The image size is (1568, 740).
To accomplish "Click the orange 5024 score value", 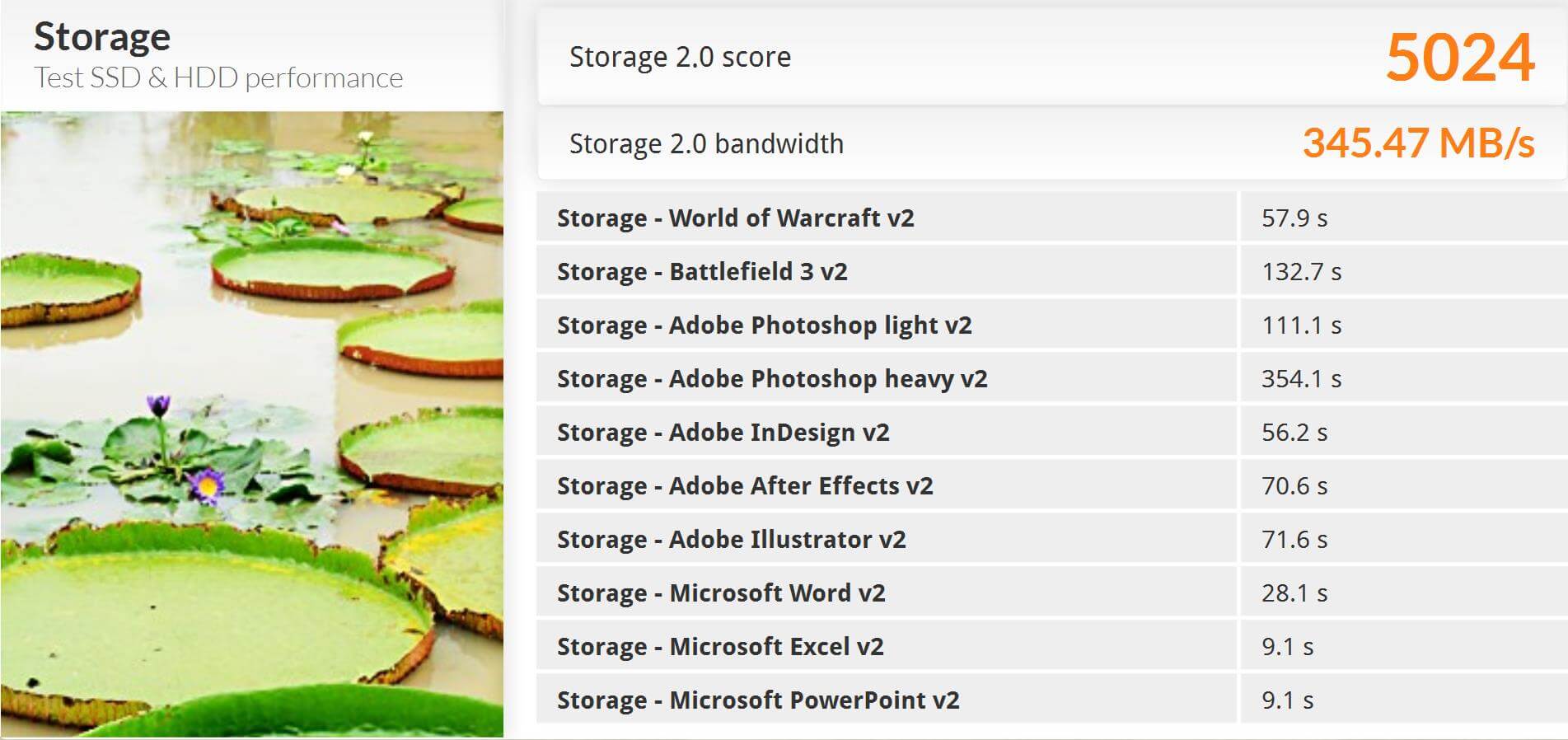I will [1459, 57].
